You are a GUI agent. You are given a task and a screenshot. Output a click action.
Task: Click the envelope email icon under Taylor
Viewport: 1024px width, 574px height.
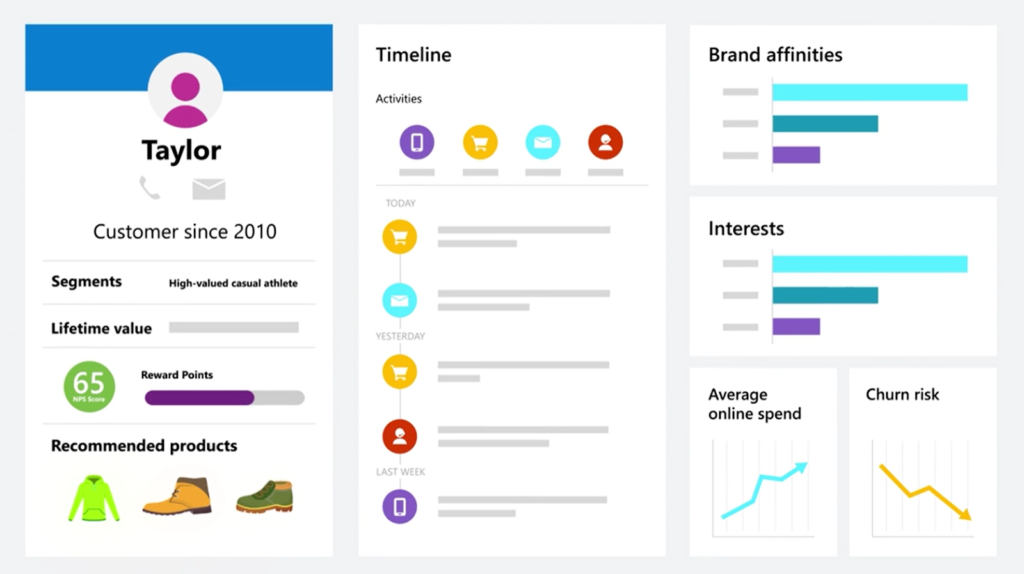point(209,189)
